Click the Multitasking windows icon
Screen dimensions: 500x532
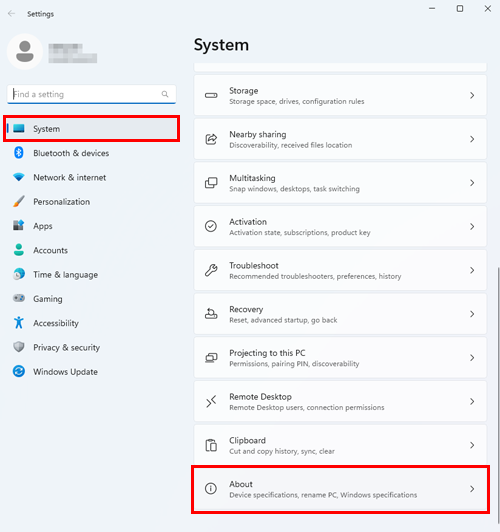point(211,183)
